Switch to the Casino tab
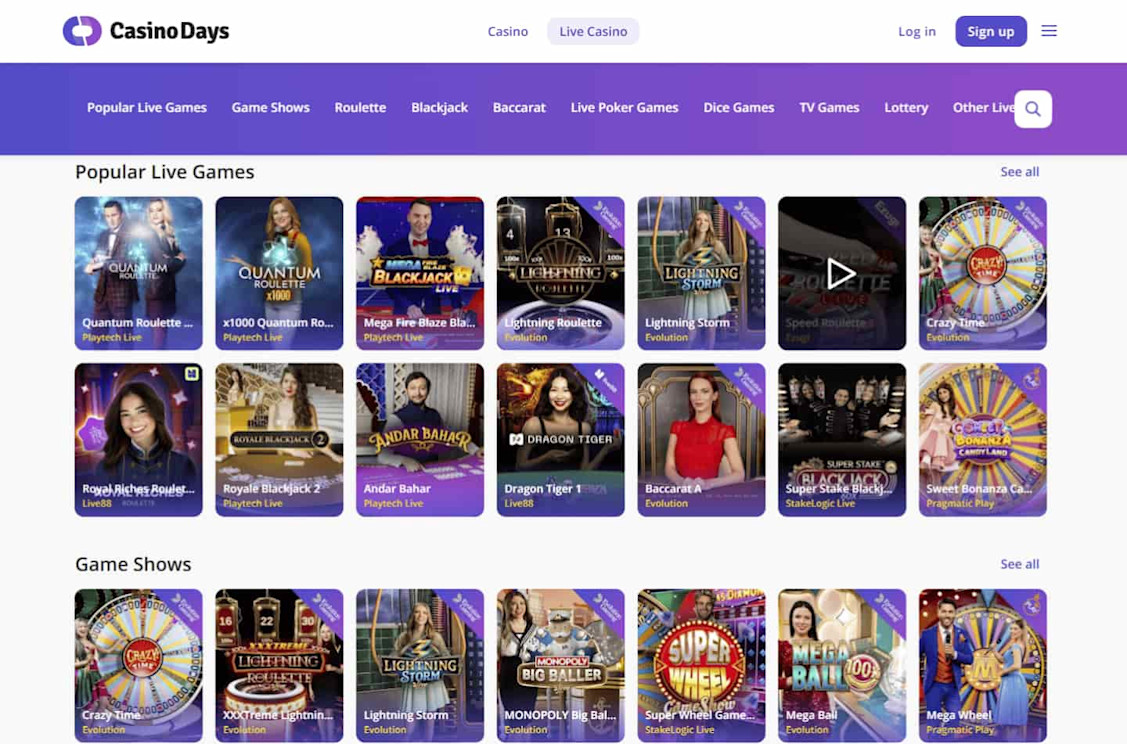1127x744 pixels. [x=507, y=32]
